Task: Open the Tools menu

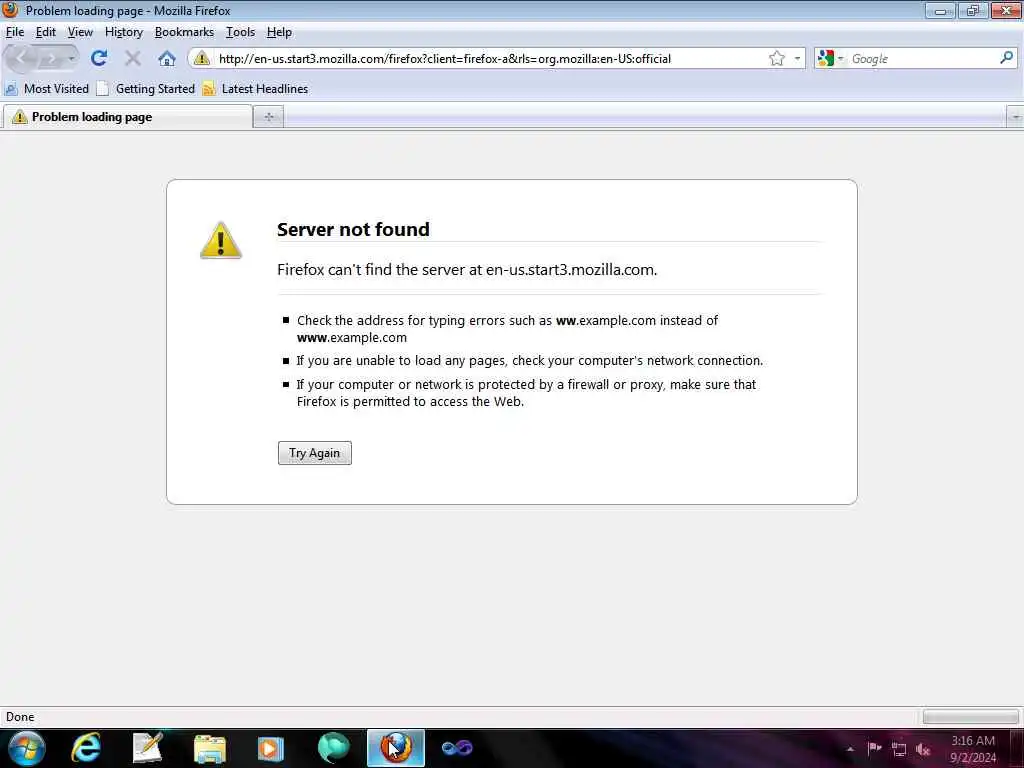Action: click(240, 32)
